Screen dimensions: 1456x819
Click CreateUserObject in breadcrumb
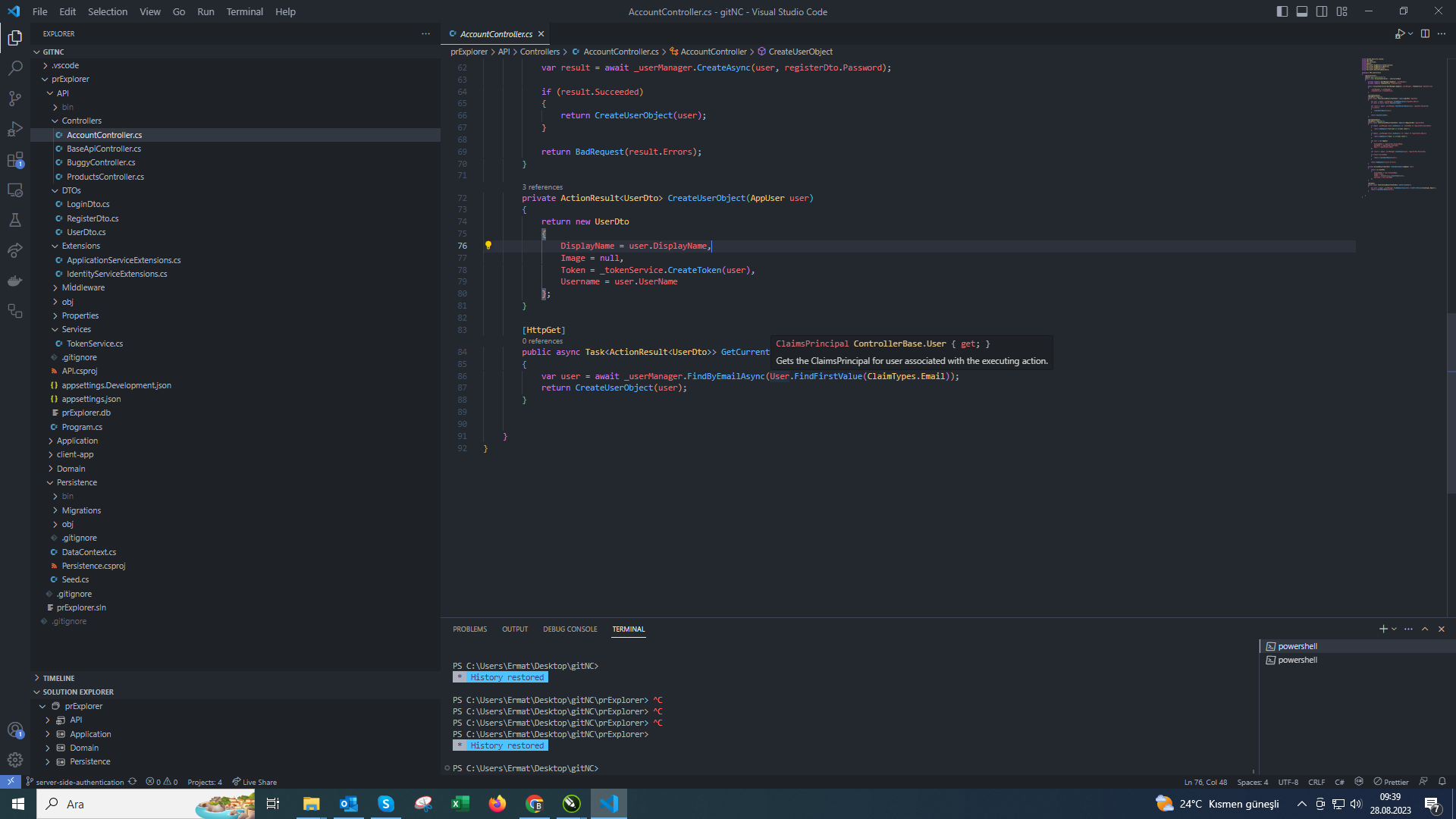pos(800,52)
